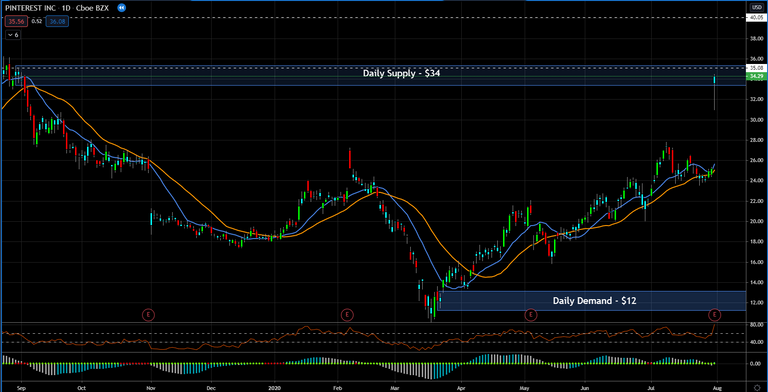Click the earnings marker near May
This screenshot has height=392, width=768.
point(530,314)
